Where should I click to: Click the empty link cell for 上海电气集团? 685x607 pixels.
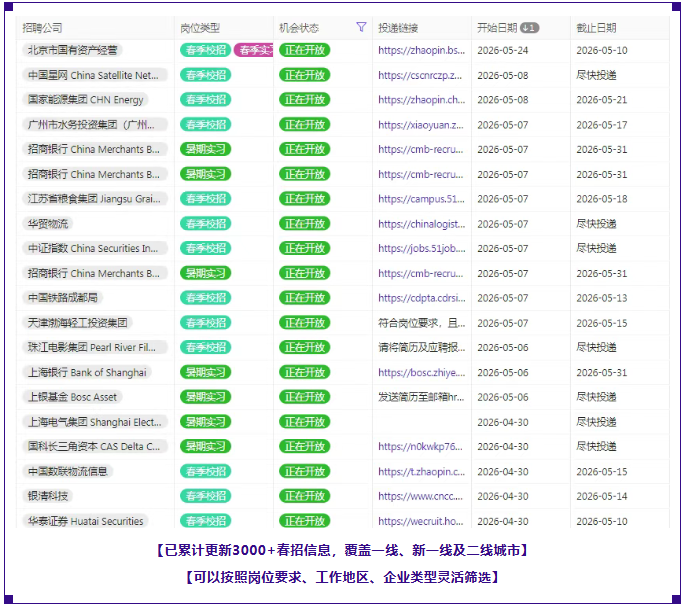pyautogui.click(x=422, y=422)
